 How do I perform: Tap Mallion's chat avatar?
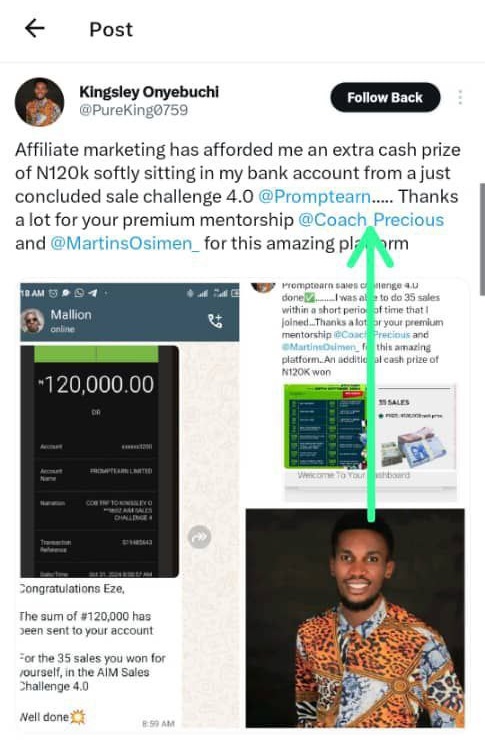33,321
